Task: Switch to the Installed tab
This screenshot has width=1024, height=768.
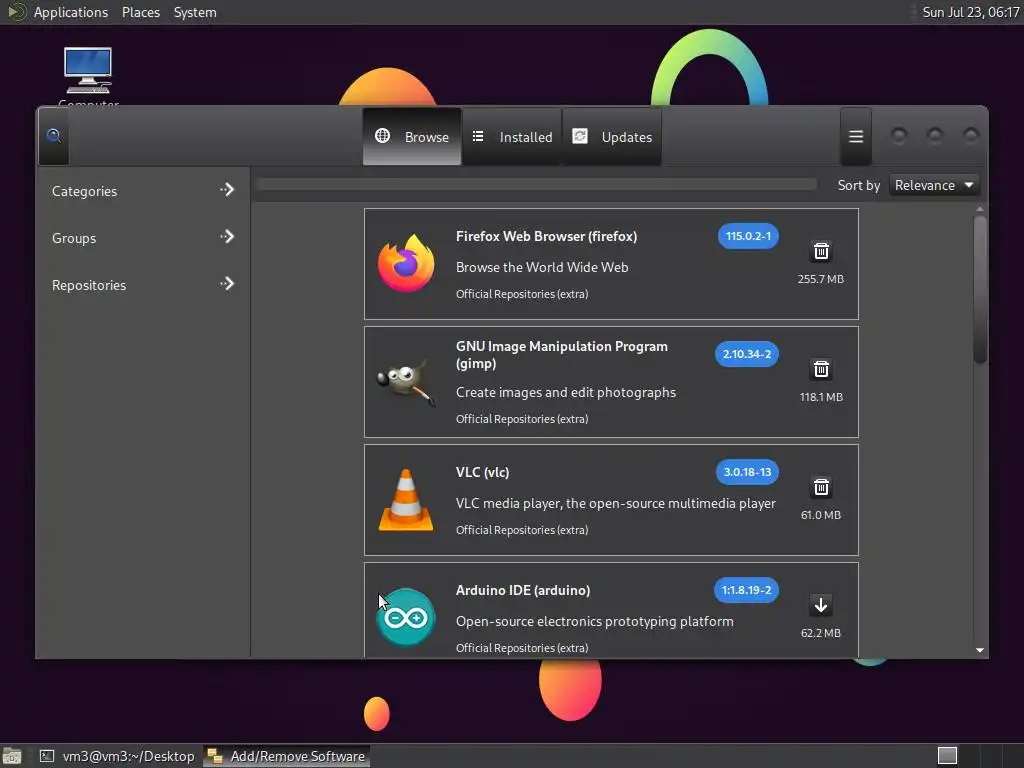Action: pyautogui.click(x=512, y=136)
